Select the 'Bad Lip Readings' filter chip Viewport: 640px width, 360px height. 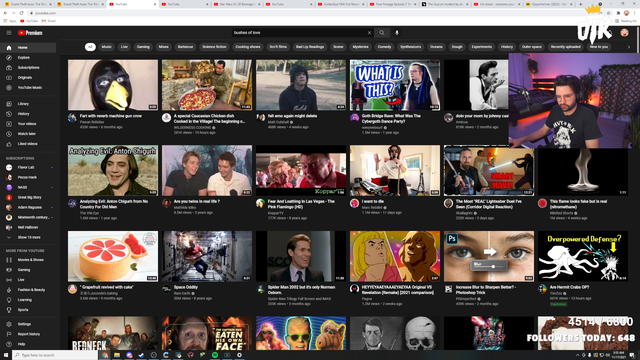tap(310, 47)
